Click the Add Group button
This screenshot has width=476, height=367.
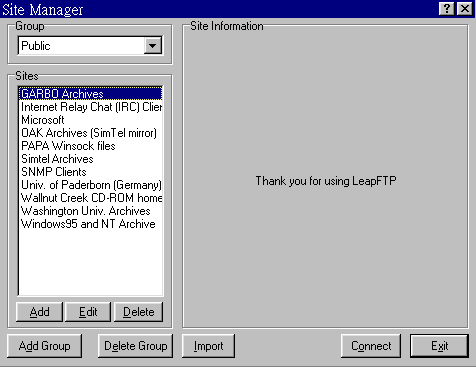[44, 346]
